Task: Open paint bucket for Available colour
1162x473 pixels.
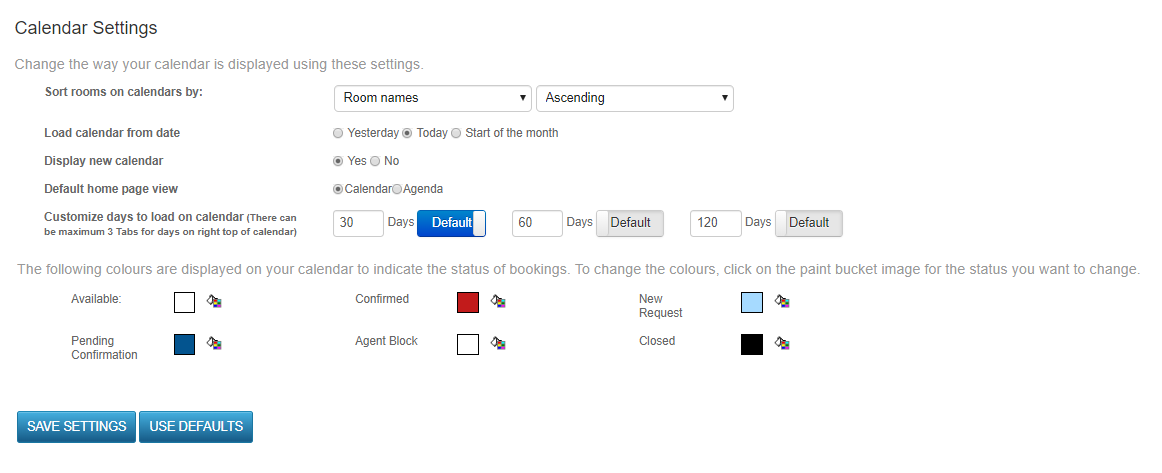Action: point(215,301)
